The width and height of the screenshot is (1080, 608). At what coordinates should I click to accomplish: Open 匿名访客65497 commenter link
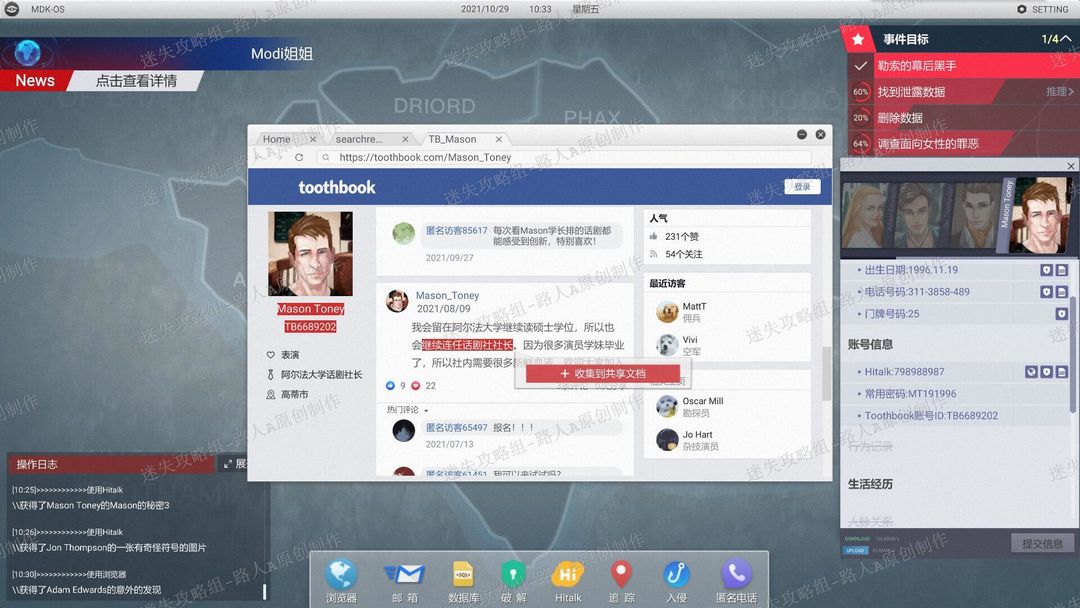[x=456, y=428]
